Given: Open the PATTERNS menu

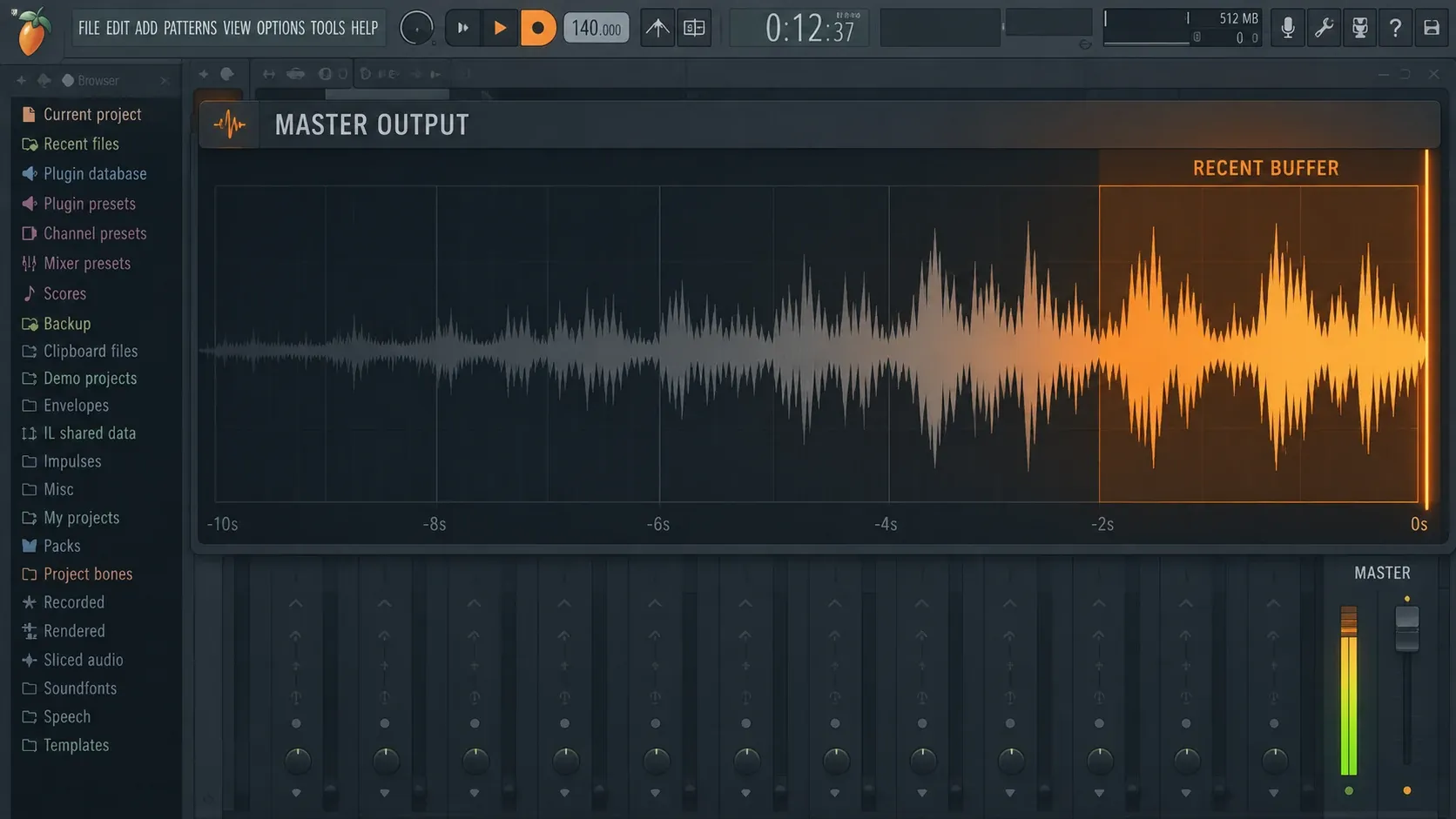Looking at the screenshot, I should point(190,28).
